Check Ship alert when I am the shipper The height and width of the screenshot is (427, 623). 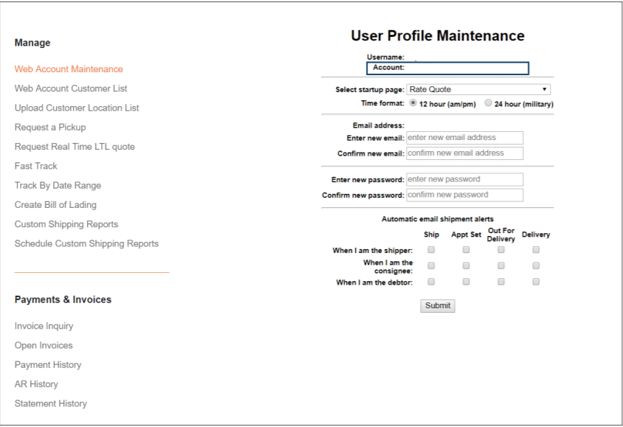(431, 250)
